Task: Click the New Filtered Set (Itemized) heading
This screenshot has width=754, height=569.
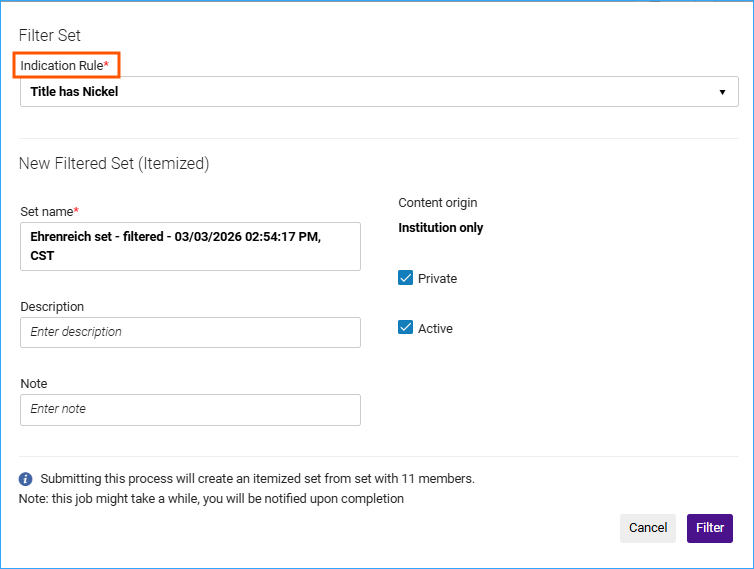Action: pyautogui.click(x=114, y=164)
